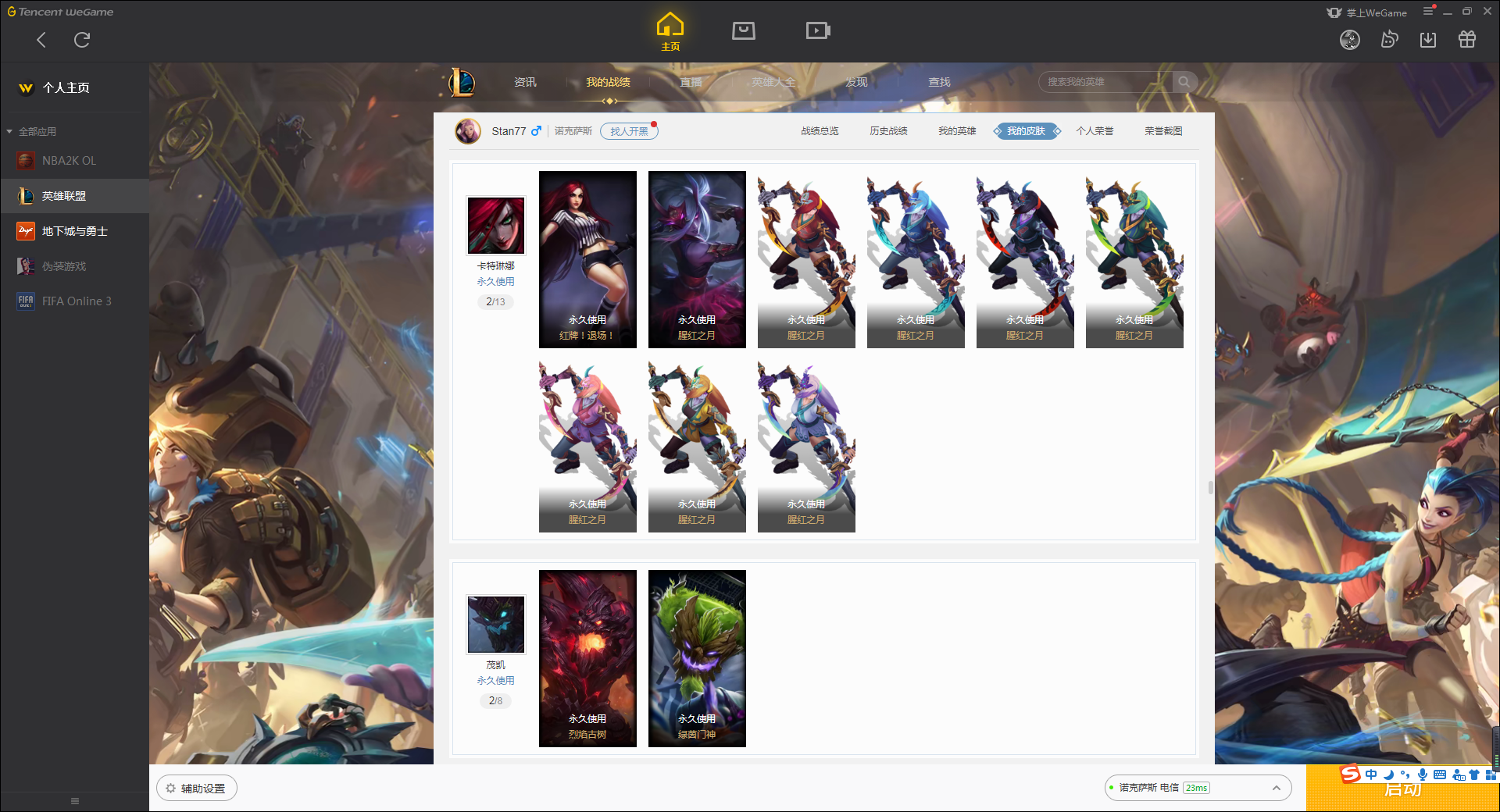Open the 资讯 tab
Screen dimensions: 1500x812
(525, 82)
